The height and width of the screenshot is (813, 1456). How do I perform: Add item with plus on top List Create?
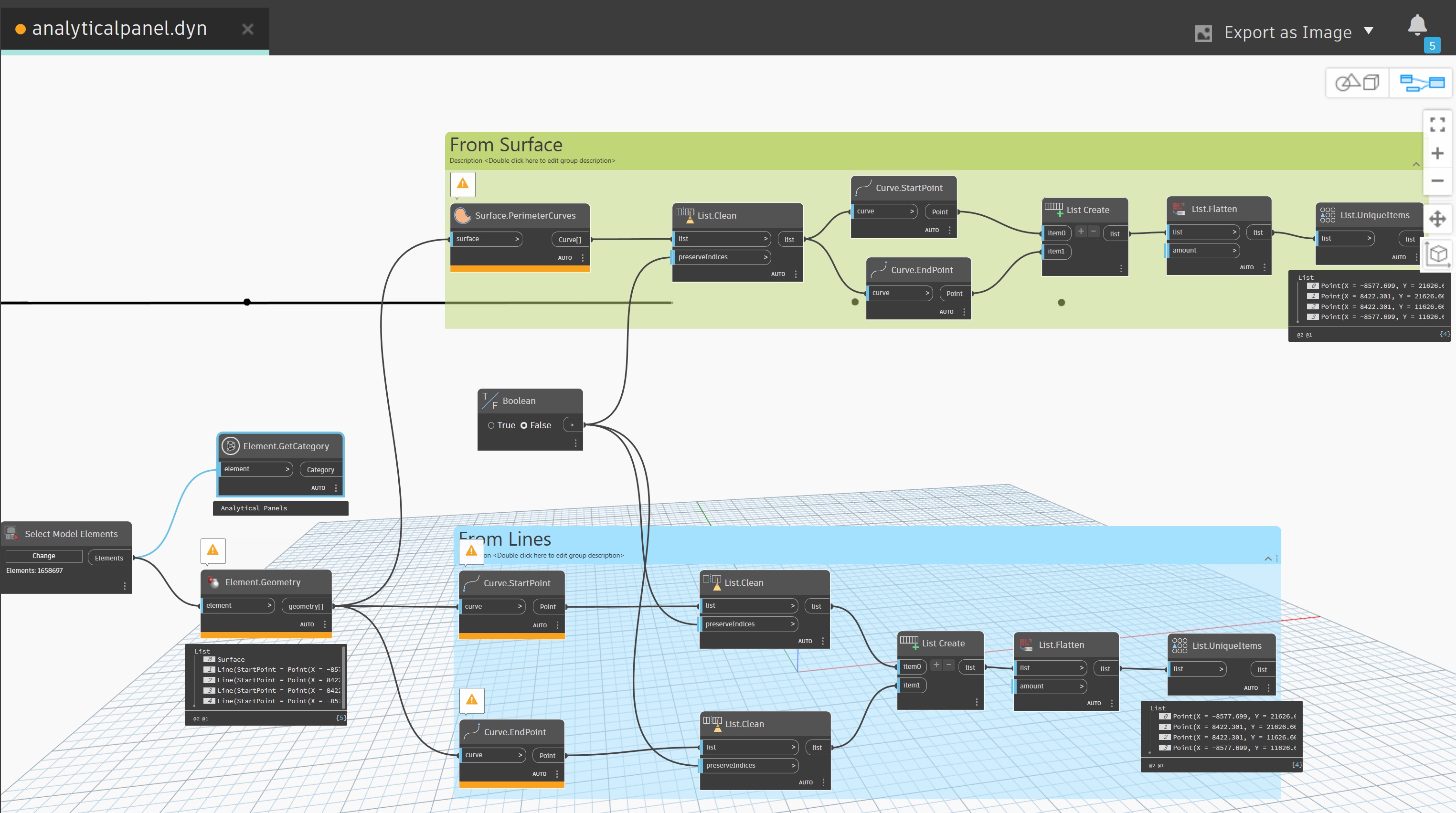click(1081, 231)
